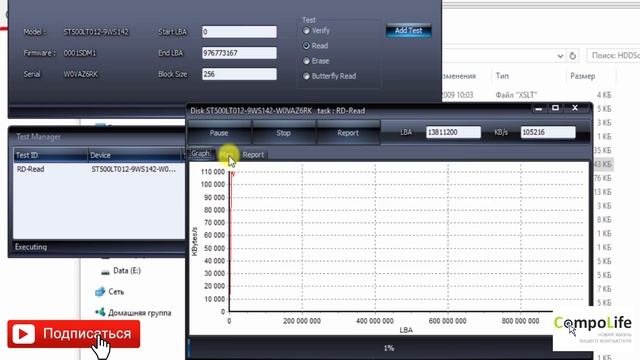Select the Read test radio button

tap(306, 46)
